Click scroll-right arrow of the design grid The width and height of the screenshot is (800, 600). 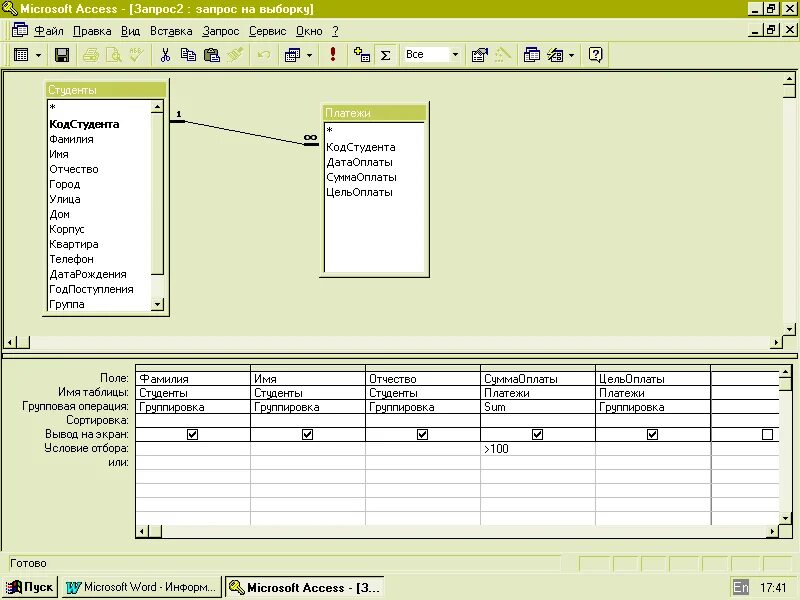[772, 532]
